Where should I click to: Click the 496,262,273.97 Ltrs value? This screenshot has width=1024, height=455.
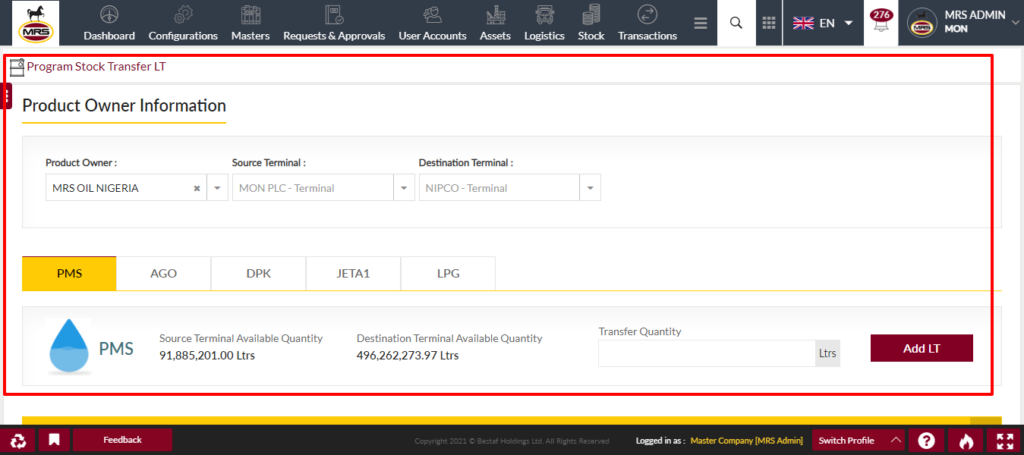(x=408, y=356)
